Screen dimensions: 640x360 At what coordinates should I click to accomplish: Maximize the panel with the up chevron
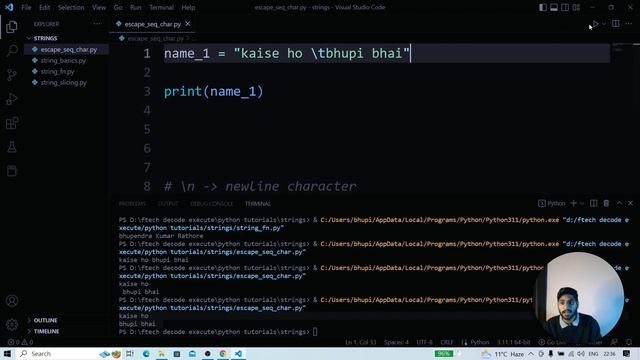620,203
